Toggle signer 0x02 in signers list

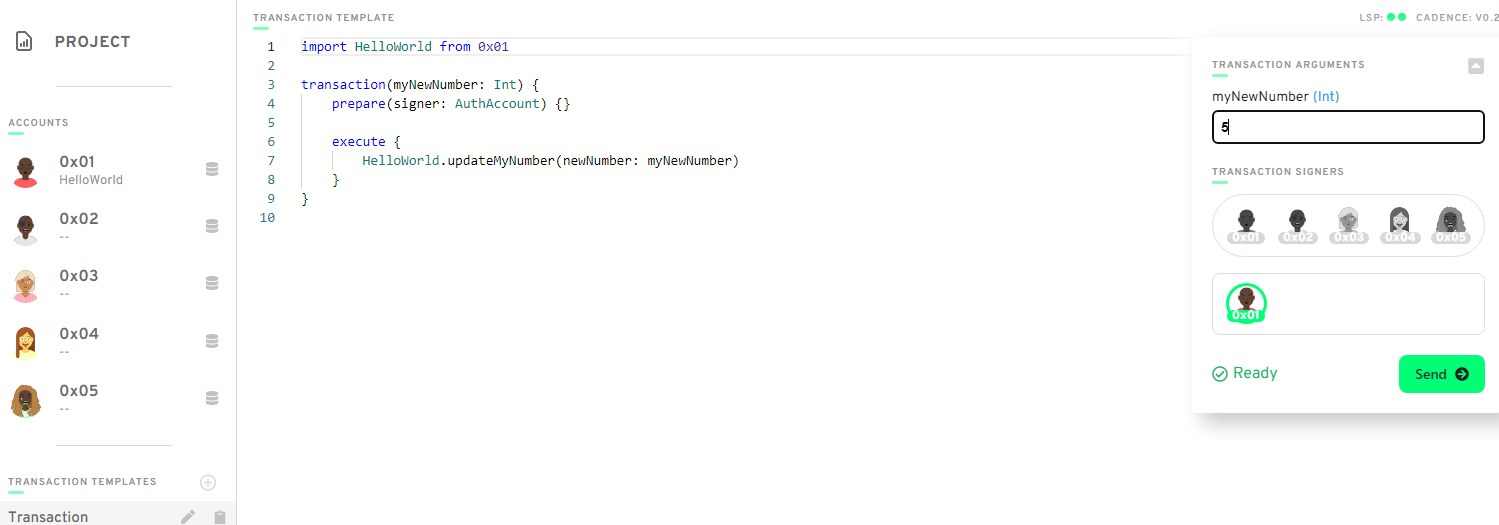(1298, 226)
